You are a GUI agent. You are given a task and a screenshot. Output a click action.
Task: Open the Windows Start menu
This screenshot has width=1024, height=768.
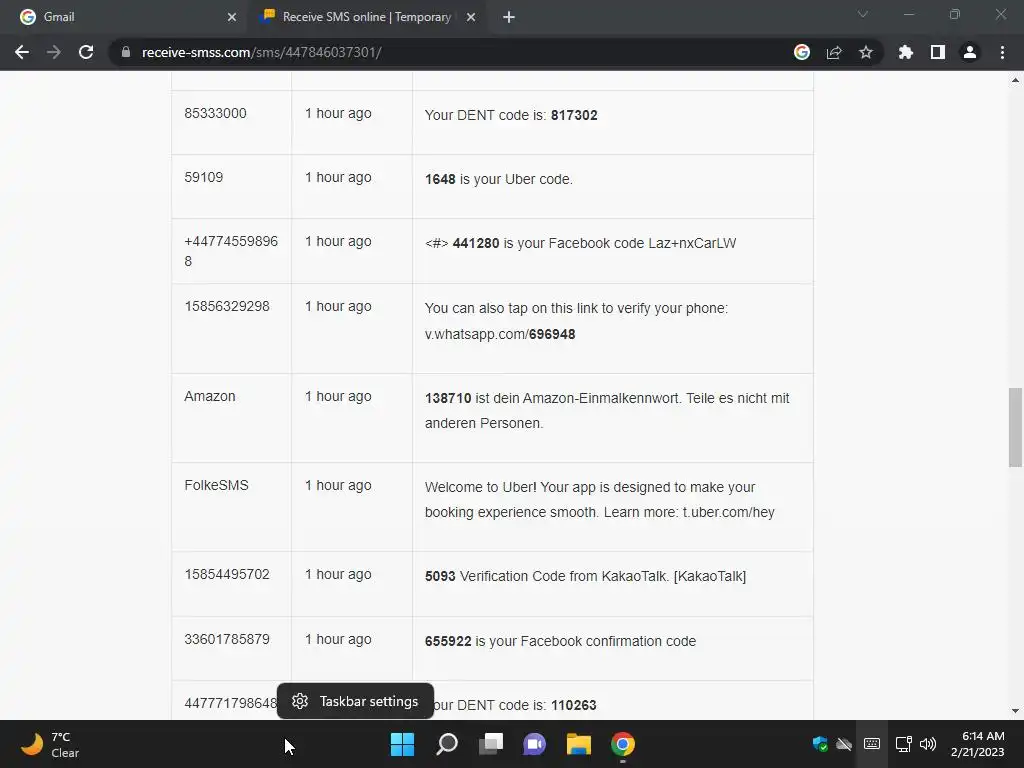[x=402, y=744]
